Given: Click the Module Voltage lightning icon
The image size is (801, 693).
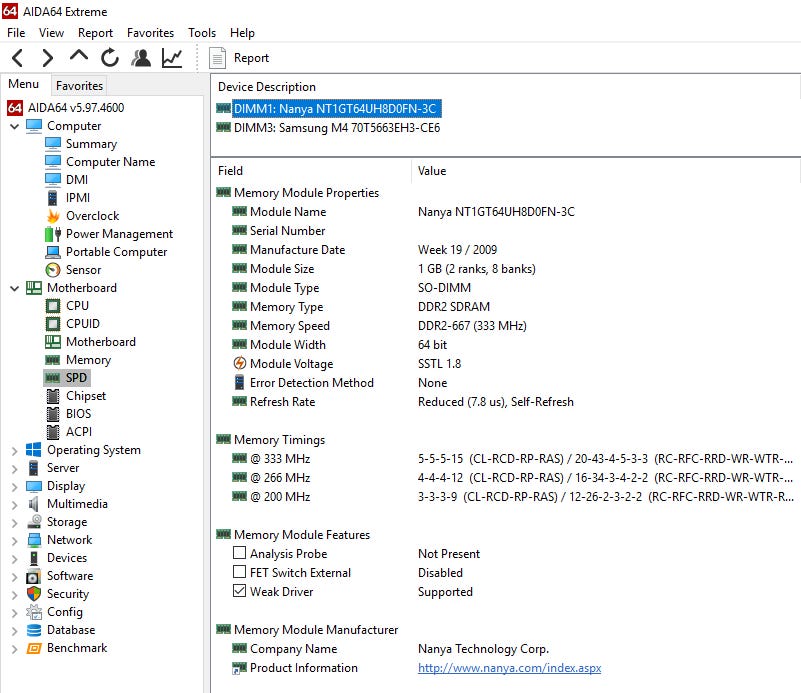Looking at the screenshot, I should pyautogui.click(x=240, y=364).
